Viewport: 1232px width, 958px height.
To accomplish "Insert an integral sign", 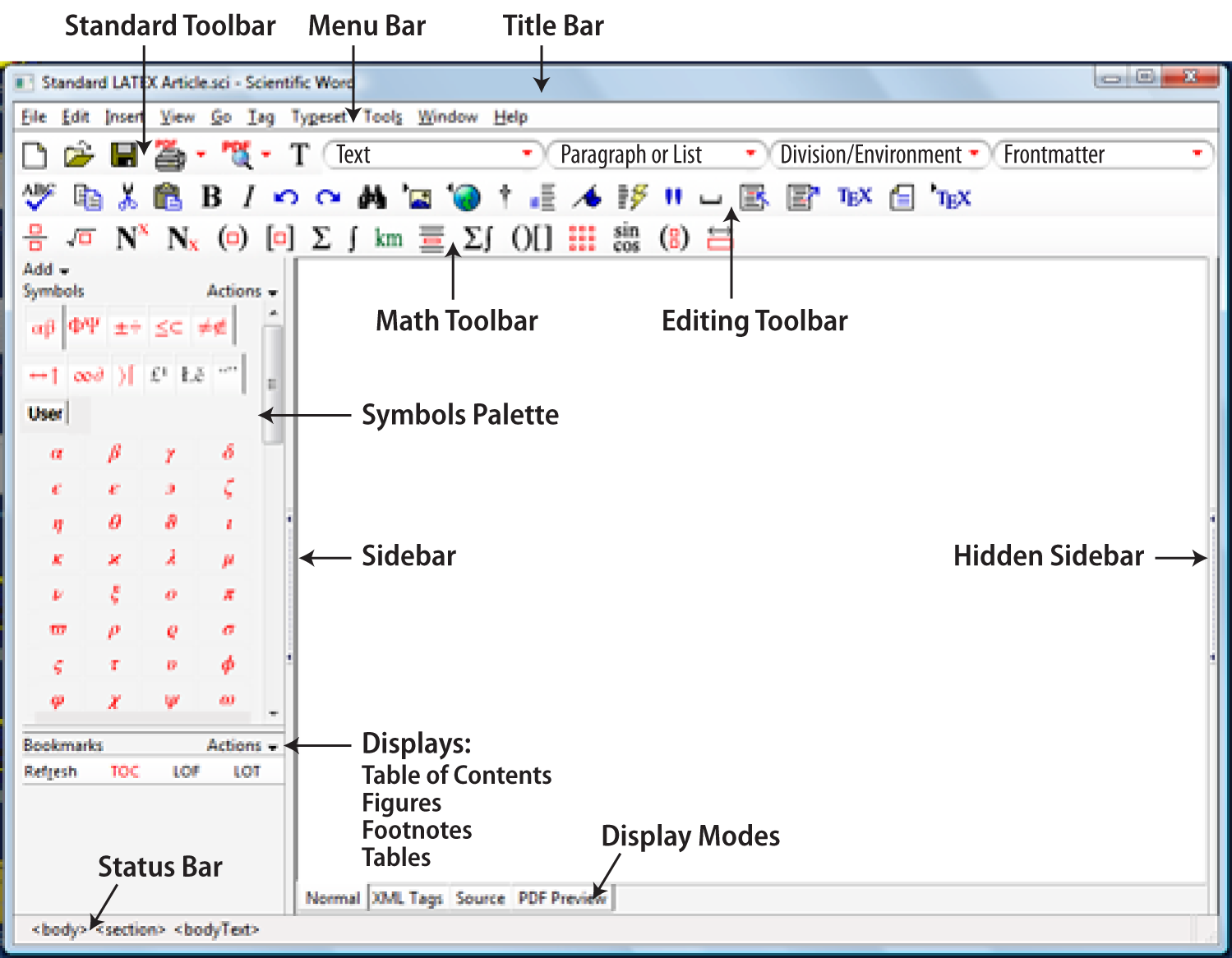I will coord(353,238).
